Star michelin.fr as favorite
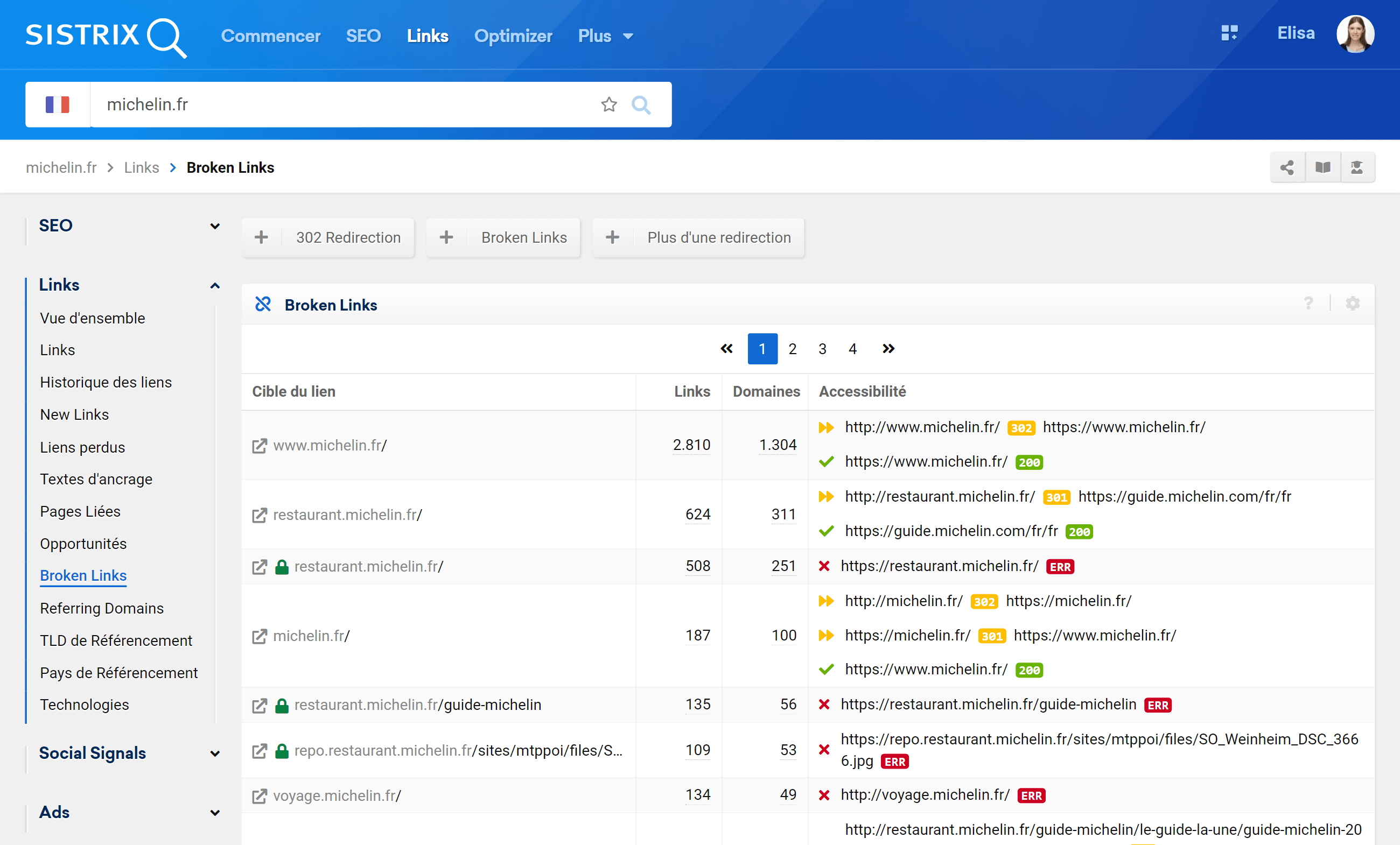The image size is (1400, 845). (x=609, y=104)
